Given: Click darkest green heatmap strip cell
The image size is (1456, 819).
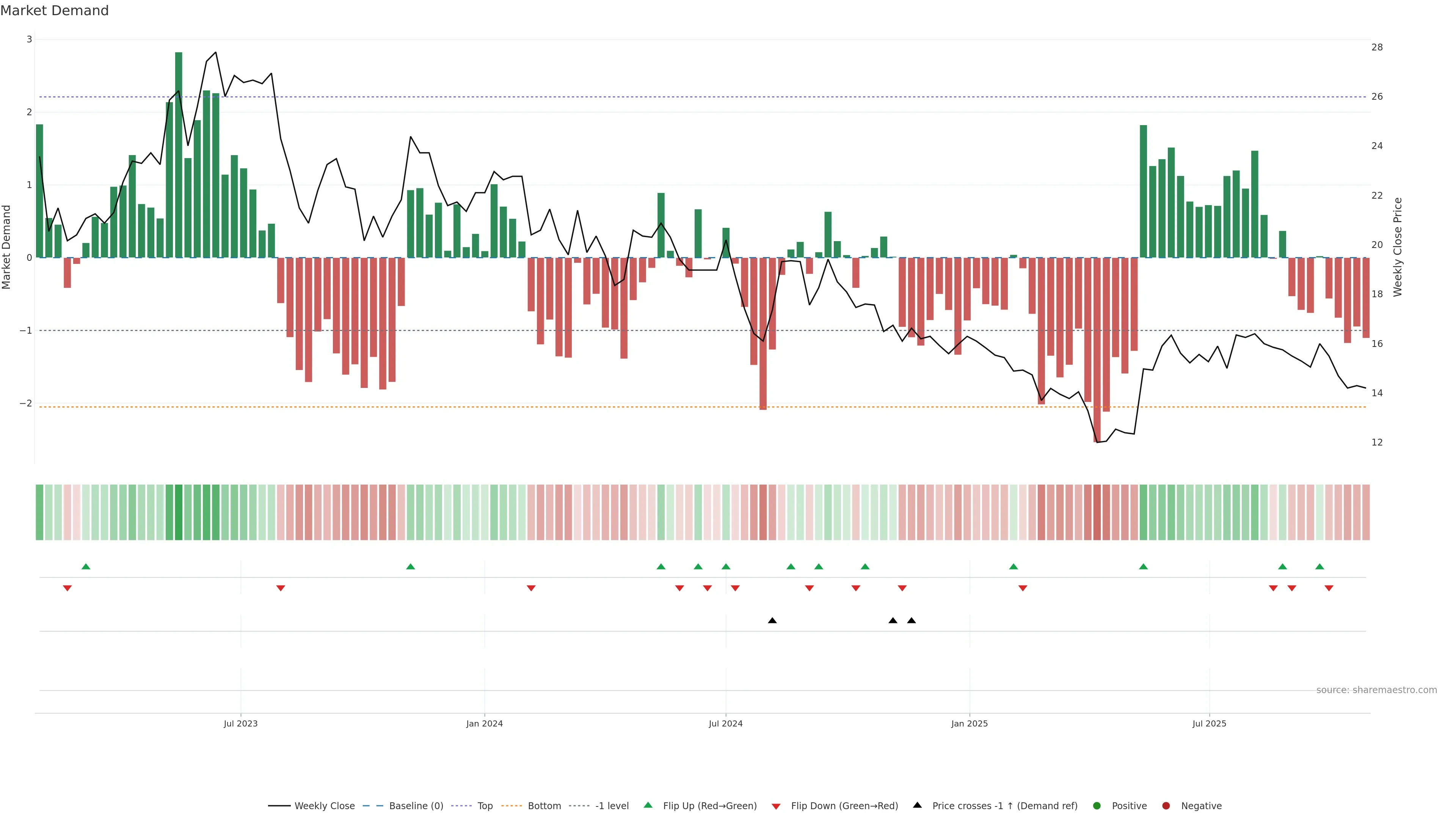Looking at the screenshot, I should tap(179, 512).
